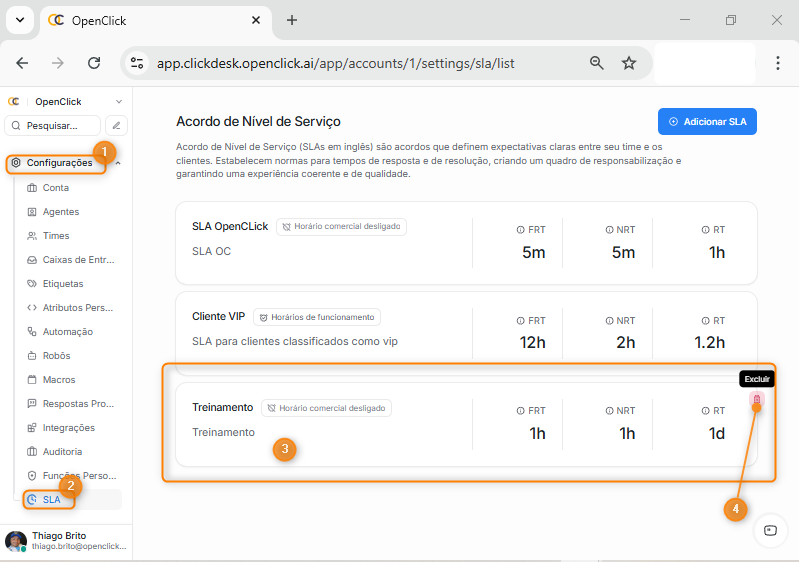Expand the OpenClick account switcher dropdown

pyautogui.click(x=119, y=102)
